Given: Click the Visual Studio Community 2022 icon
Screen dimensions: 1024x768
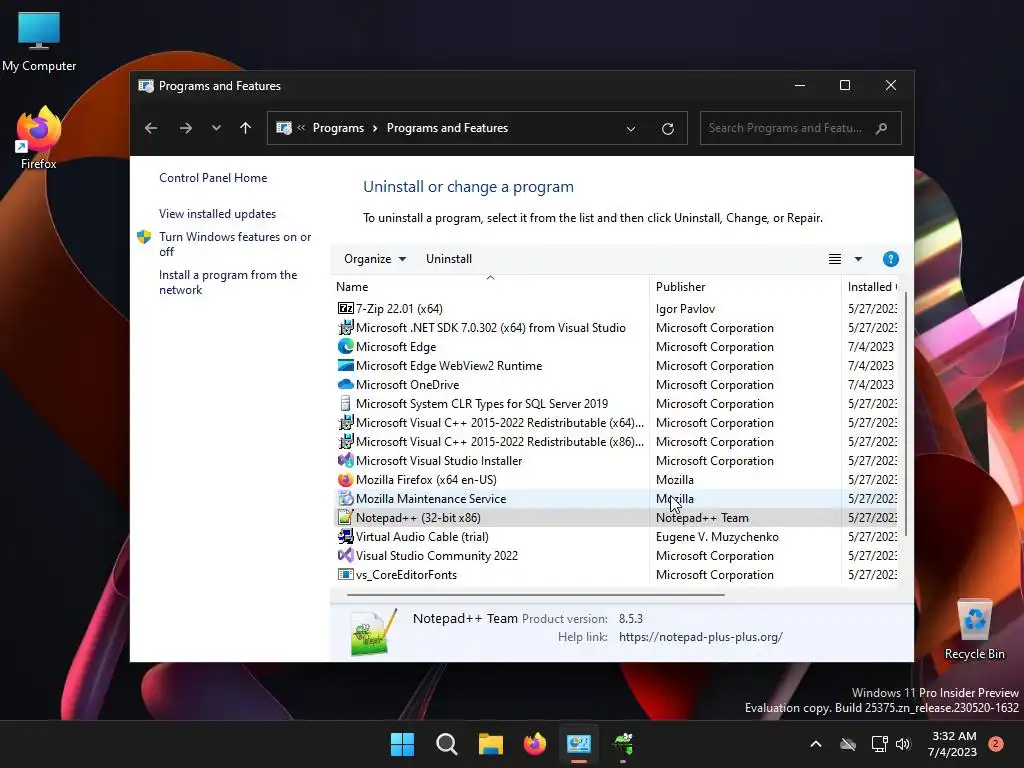Looking at the screenshot, I should pos(345,555).
